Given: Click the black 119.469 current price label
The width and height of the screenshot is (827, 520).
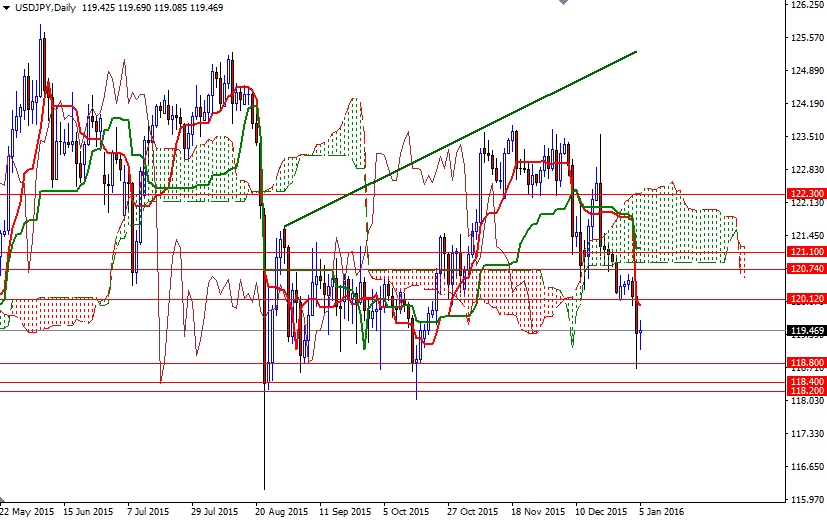Looking at the screenshot, I should click(806, 331).
